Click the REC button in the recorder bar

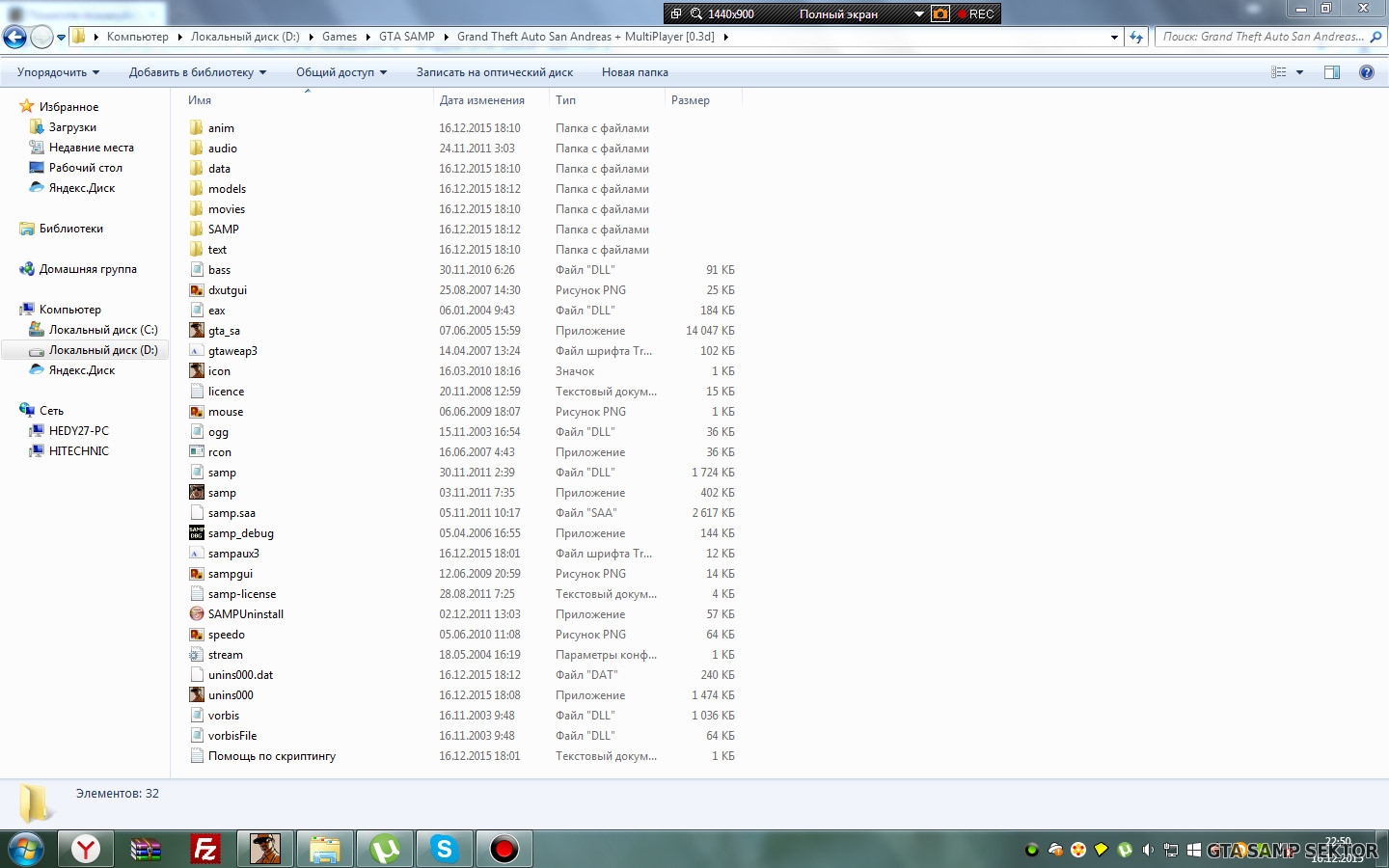point(975,14)
